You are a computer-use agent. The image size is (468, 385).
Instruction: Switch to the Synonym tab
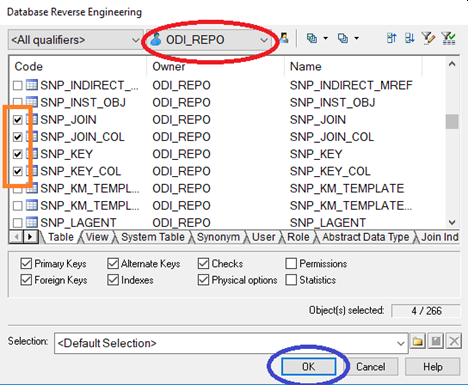[x=218, y=237]
